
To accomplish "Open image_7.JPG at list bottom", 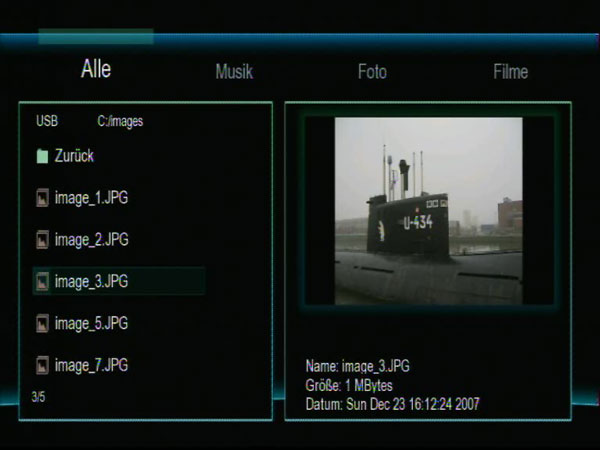I will (x=91, y=365).
